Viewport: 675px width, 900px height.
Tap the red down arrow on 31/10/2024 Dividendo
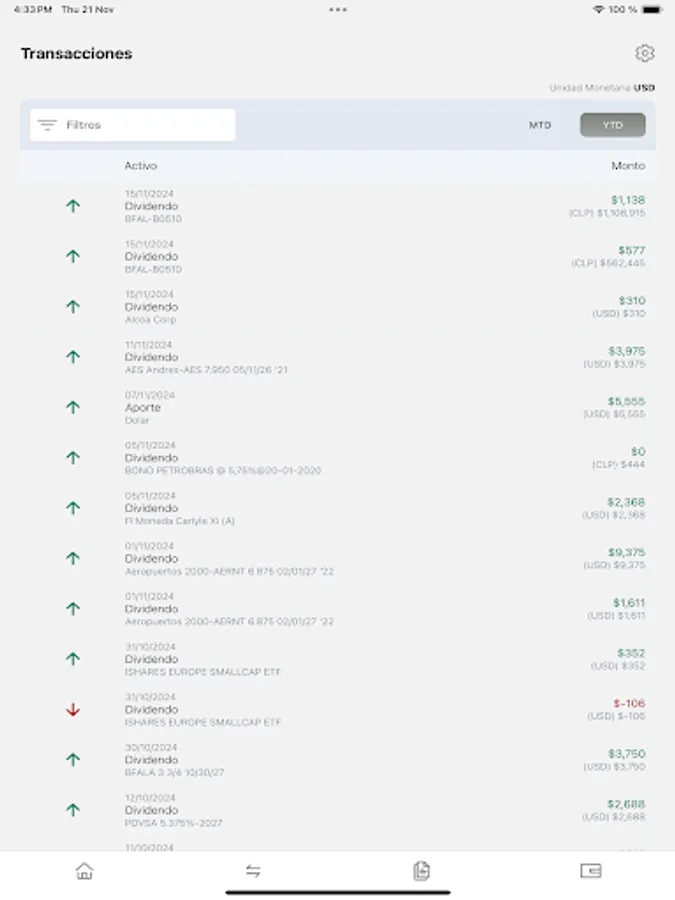(73, 709)
